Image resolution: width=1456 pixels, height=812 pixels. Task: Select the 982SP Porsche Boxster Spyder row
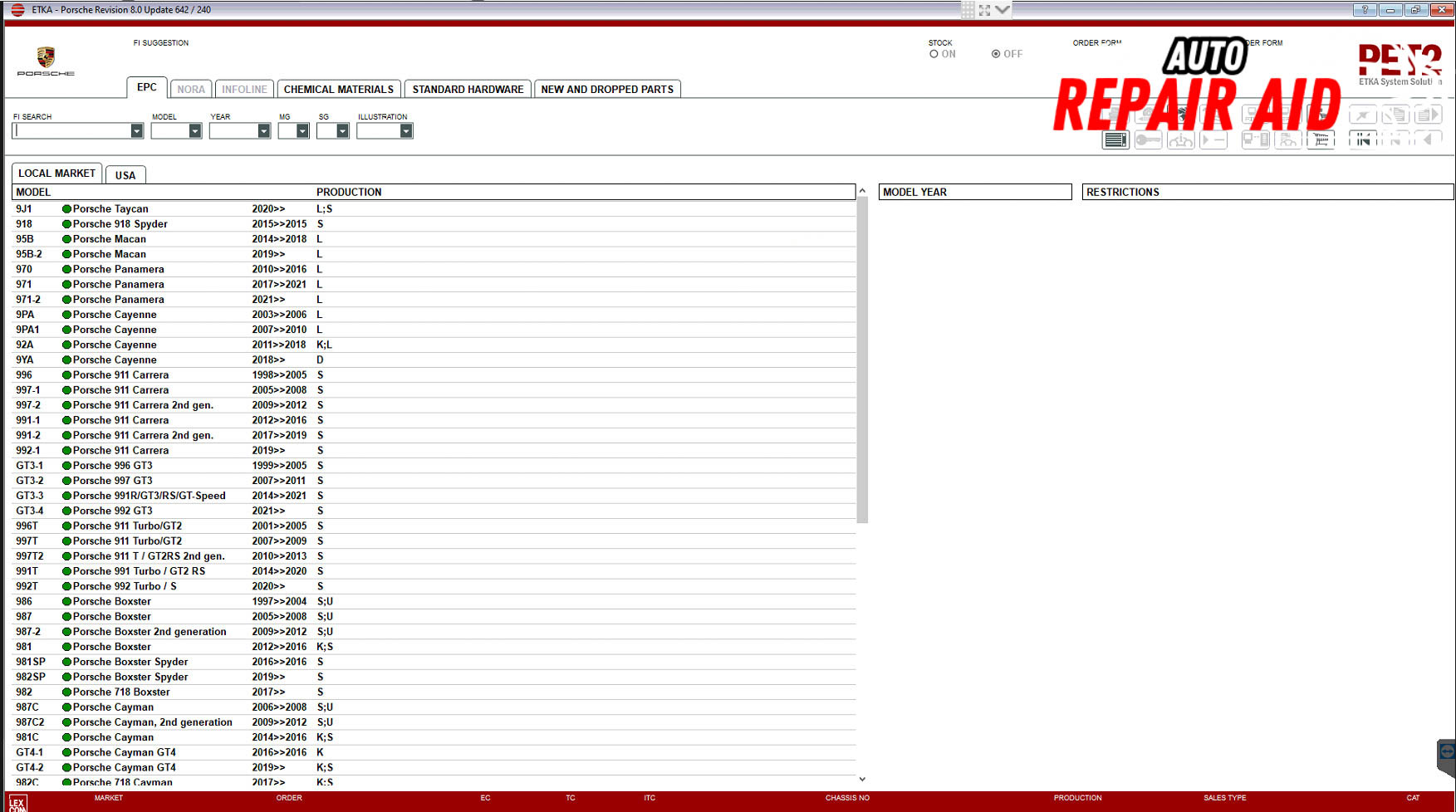pos(434,677)
